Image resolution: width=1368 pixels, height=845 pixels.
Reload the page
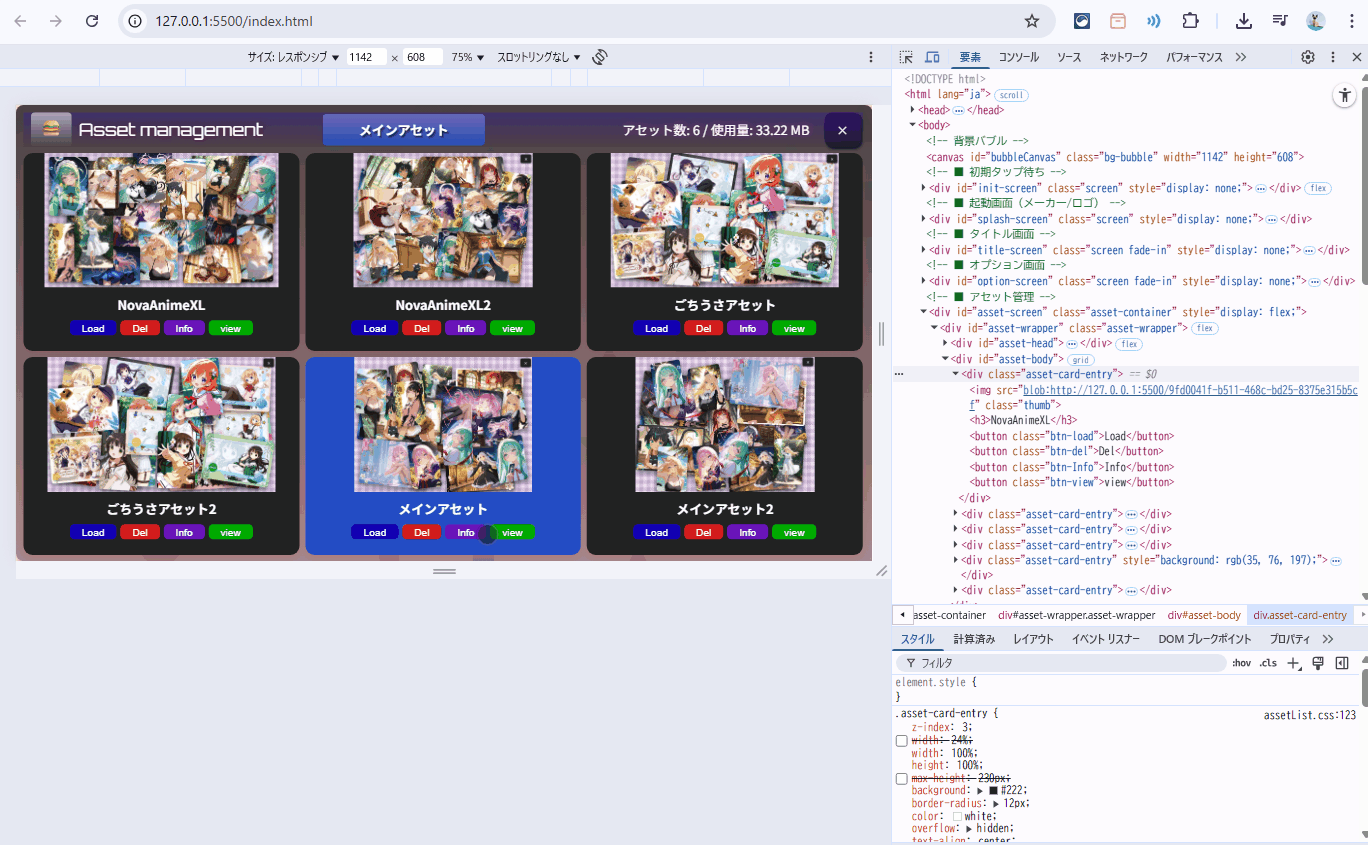coord(92,21)
